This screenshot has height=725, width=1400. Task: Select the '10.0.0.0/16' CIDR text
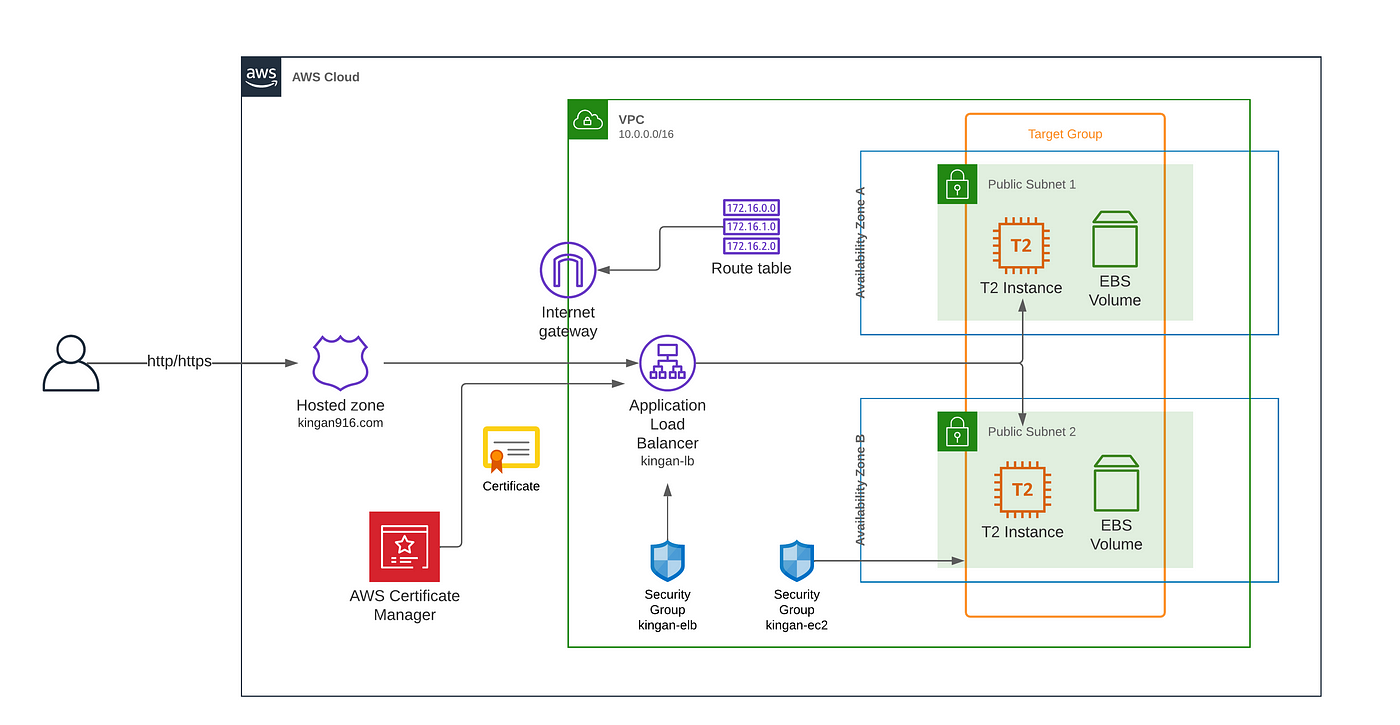[x=646, y=134]
